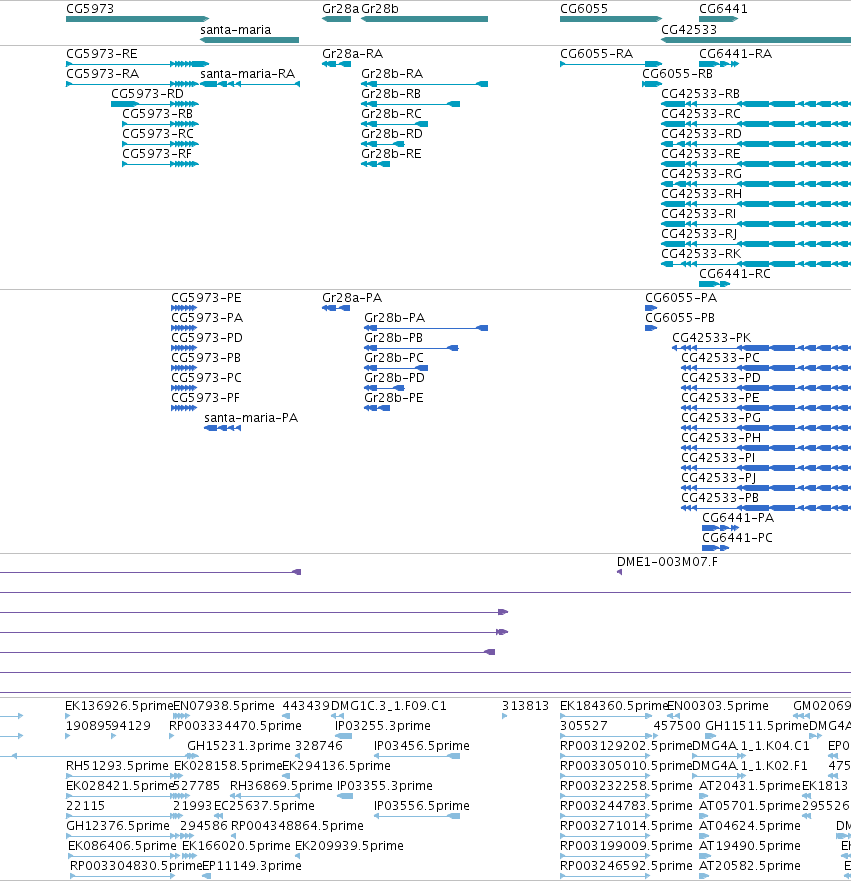Open transcript CG5973-RE
The height and width of the screenshot is (881, 851).
tap(102, 54)
